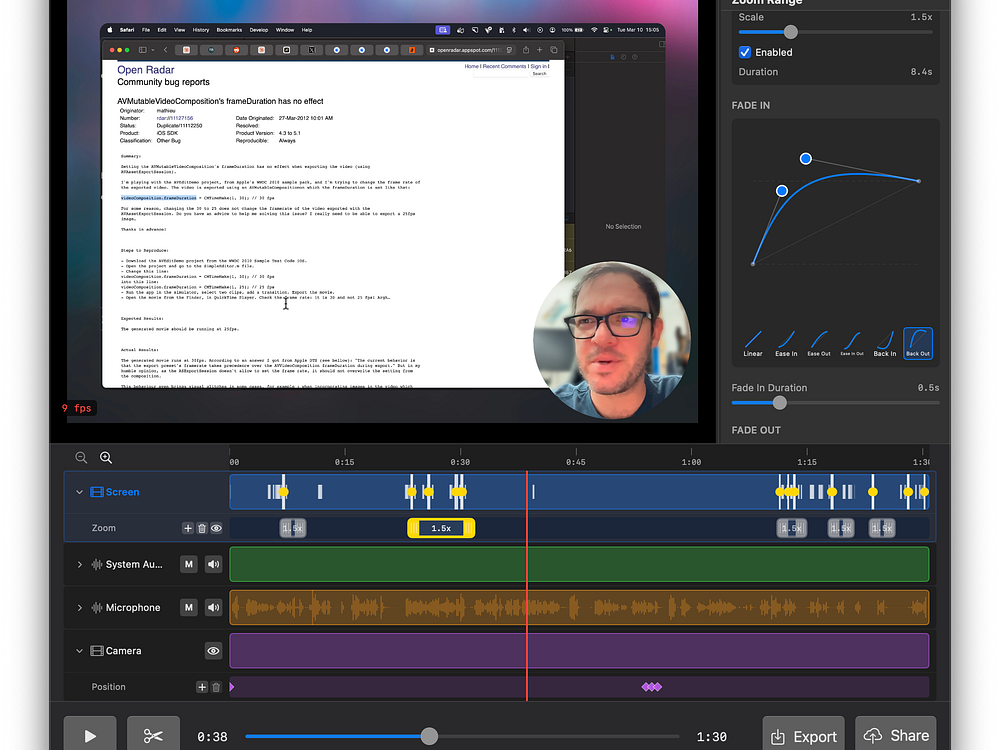Click the 0:45 timeline ruler mark
Image resolution: width=1000 pixels, height=750 pixels.
click(x=576, y=462)
